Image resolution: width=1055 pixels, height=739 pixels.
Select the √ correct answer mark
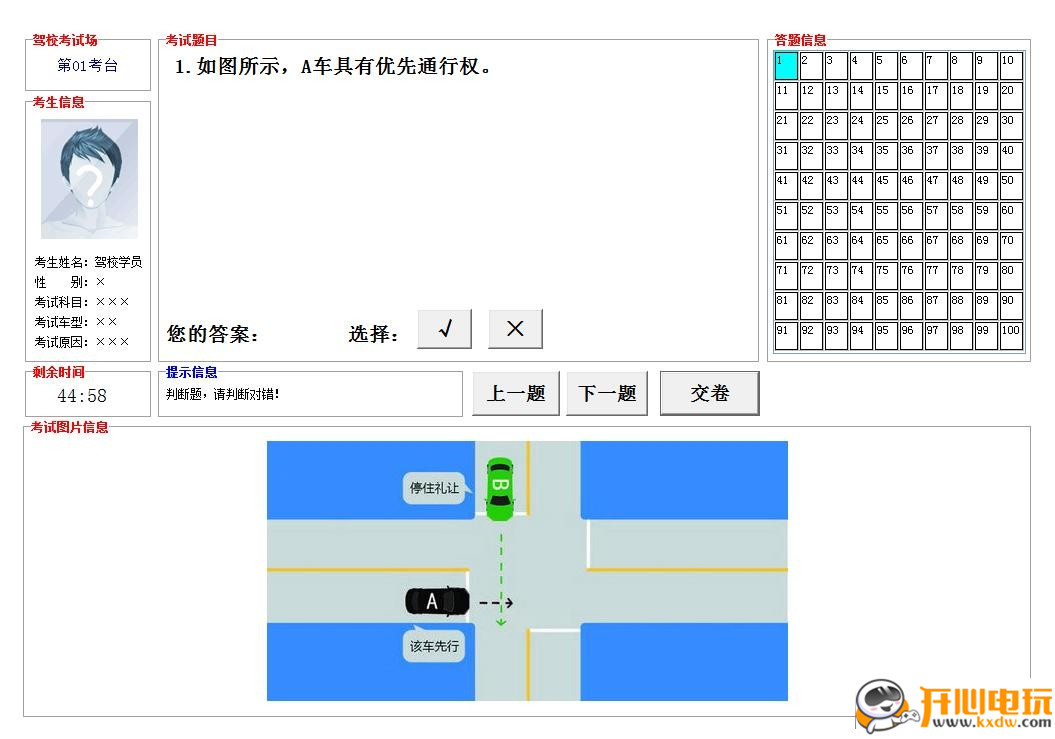click(x=444, y=328)
